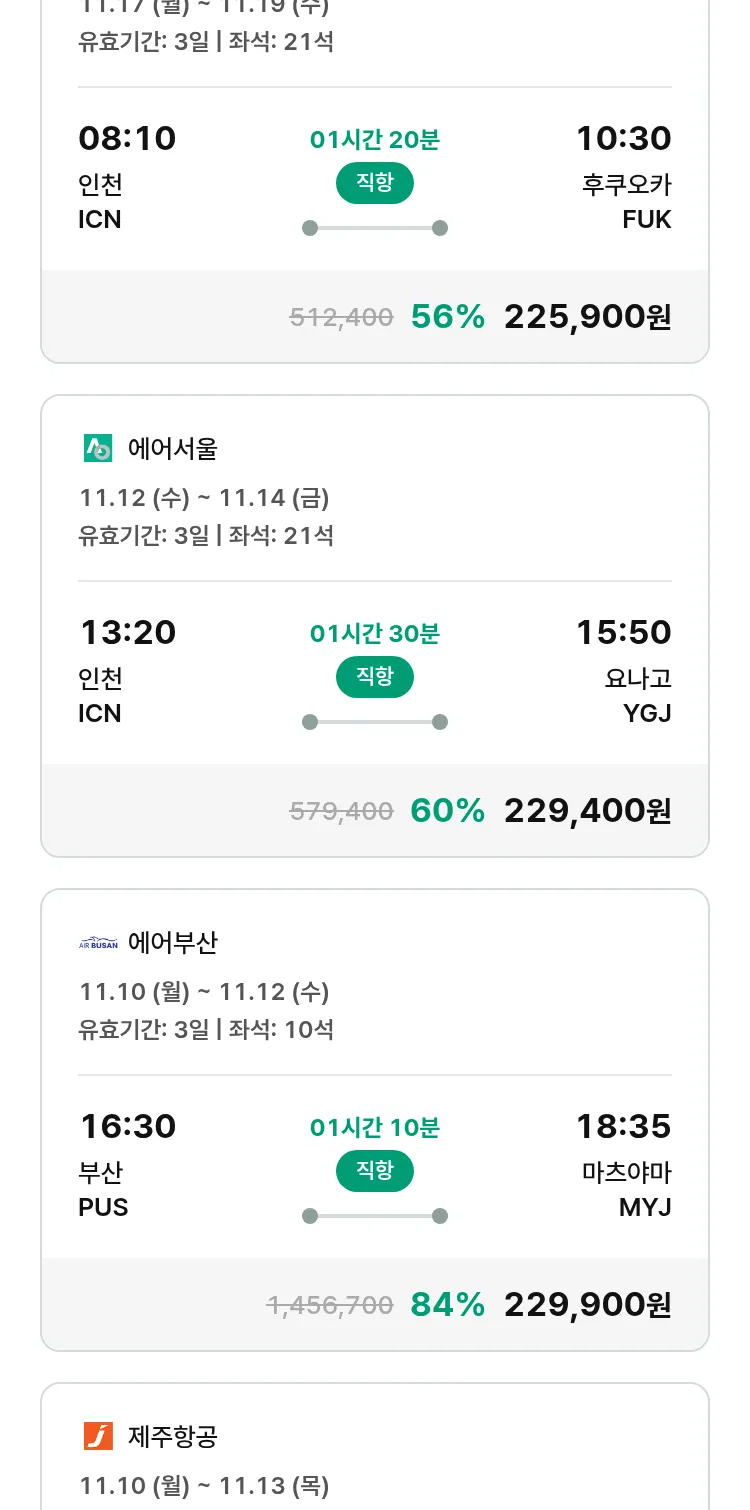The image size is (750, 1510).
Task: Open the 에어서울 airline name
Action: (x=172, y=449)
